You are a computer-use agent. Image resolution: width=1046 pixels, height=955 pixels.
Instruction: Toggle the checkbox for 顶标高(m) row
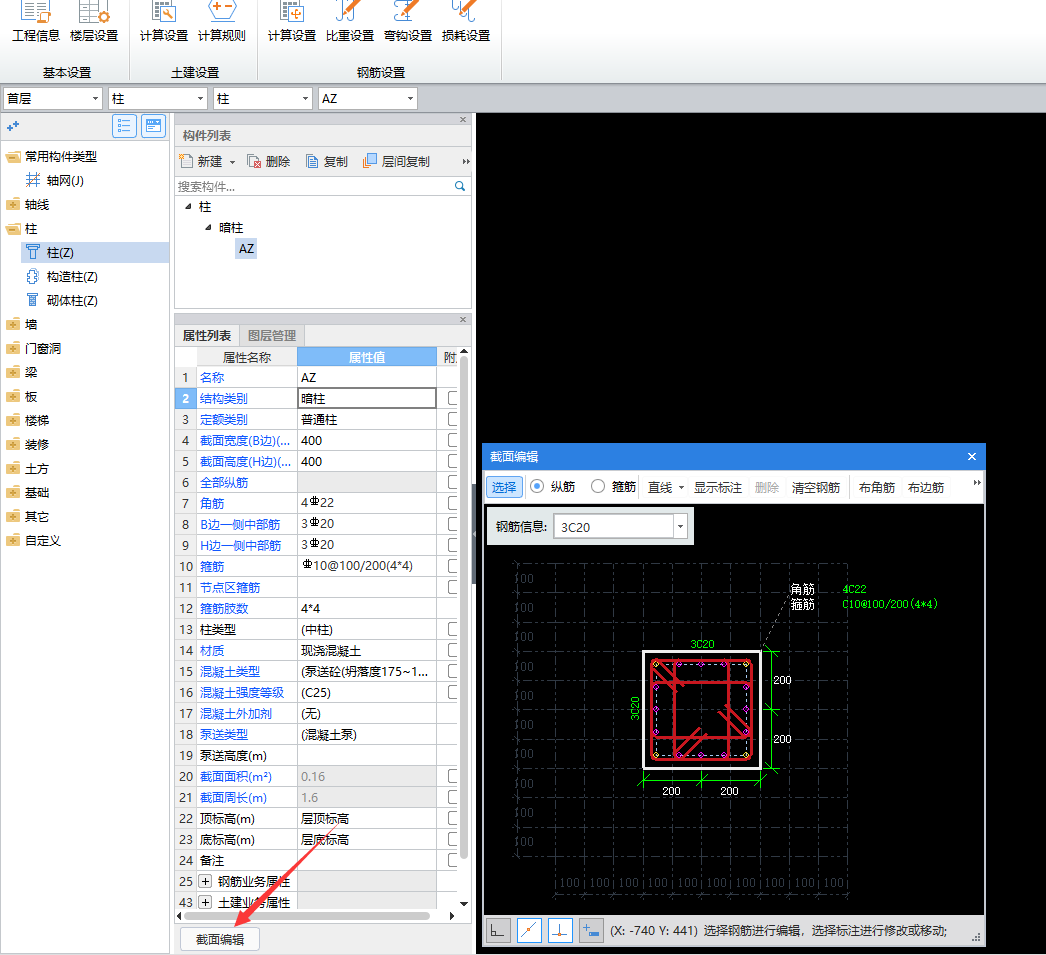[x=453, y=818]
